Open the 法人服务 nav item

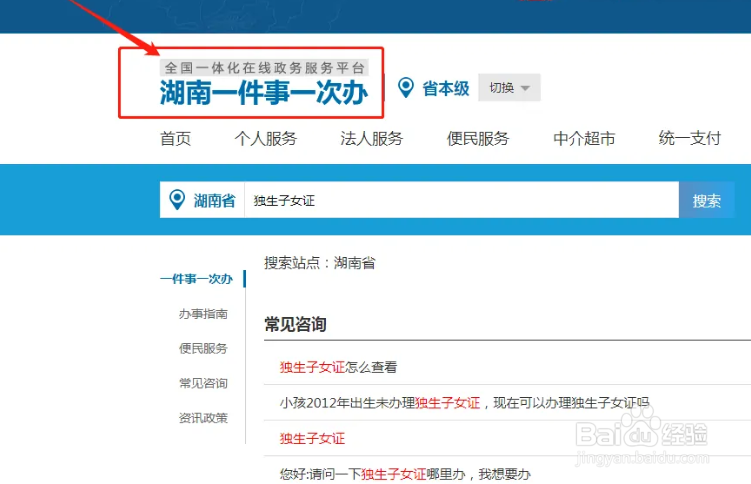click(372, 139)
